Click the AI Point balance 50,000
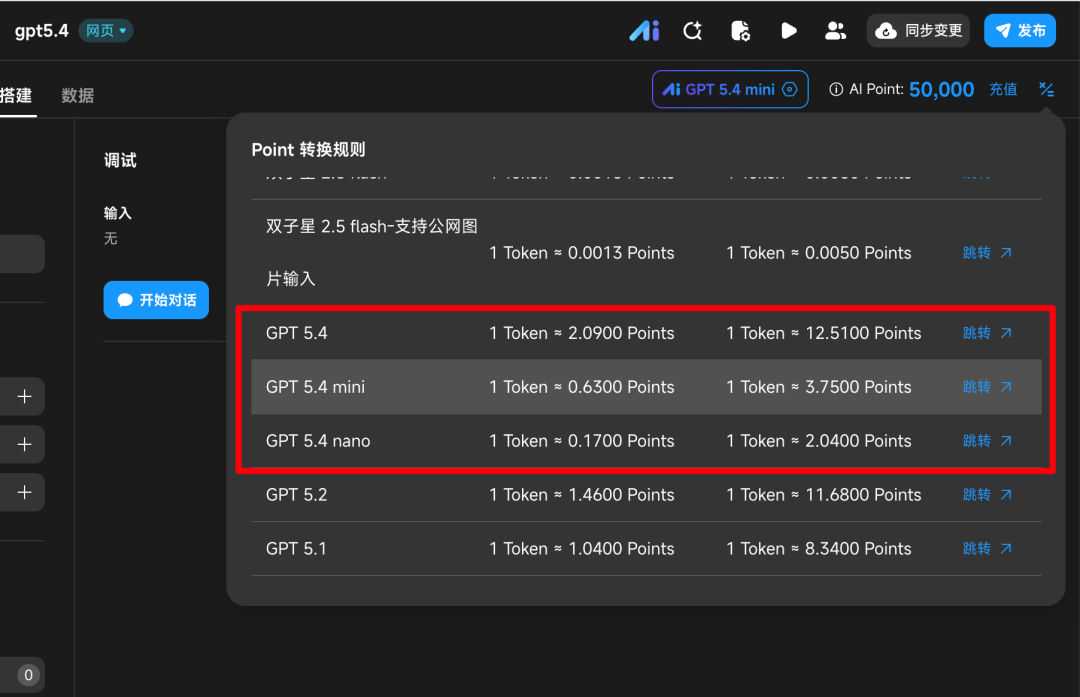 pos(941,90)
